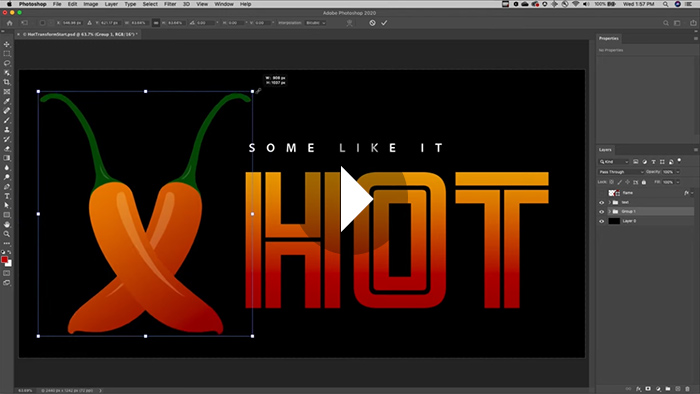
Task: Select the Pen tool
Action: [7, 187]
